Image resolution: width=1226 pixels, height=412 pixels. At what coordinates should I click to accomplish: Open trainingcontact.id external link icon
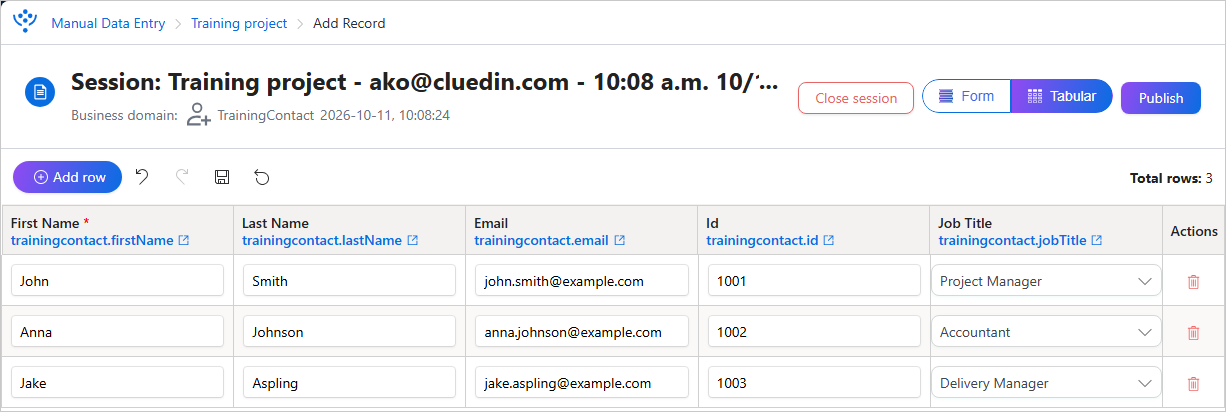(x=829, y=241)
